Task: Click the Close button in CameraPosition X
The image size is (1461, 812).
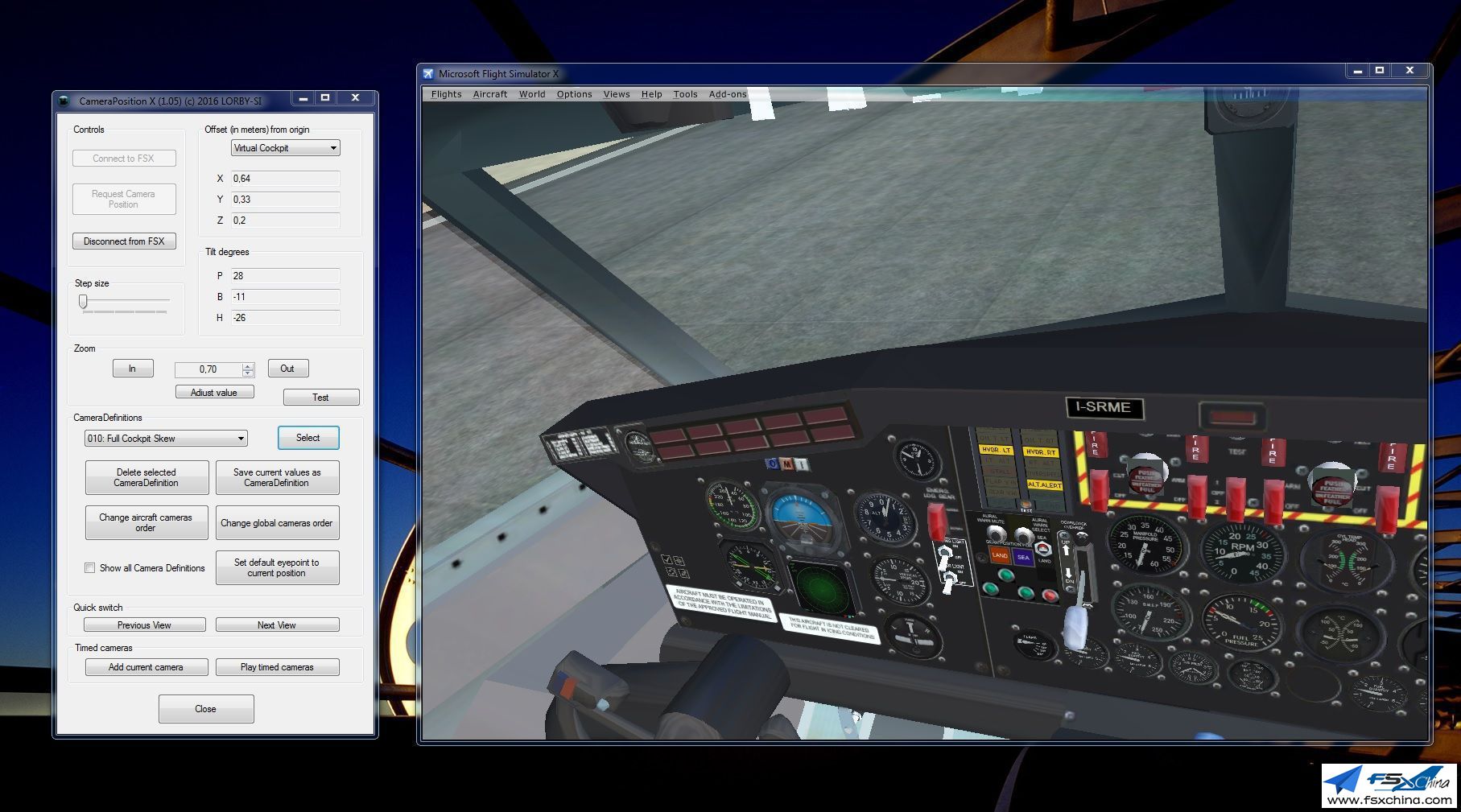Action: [206, 709]
